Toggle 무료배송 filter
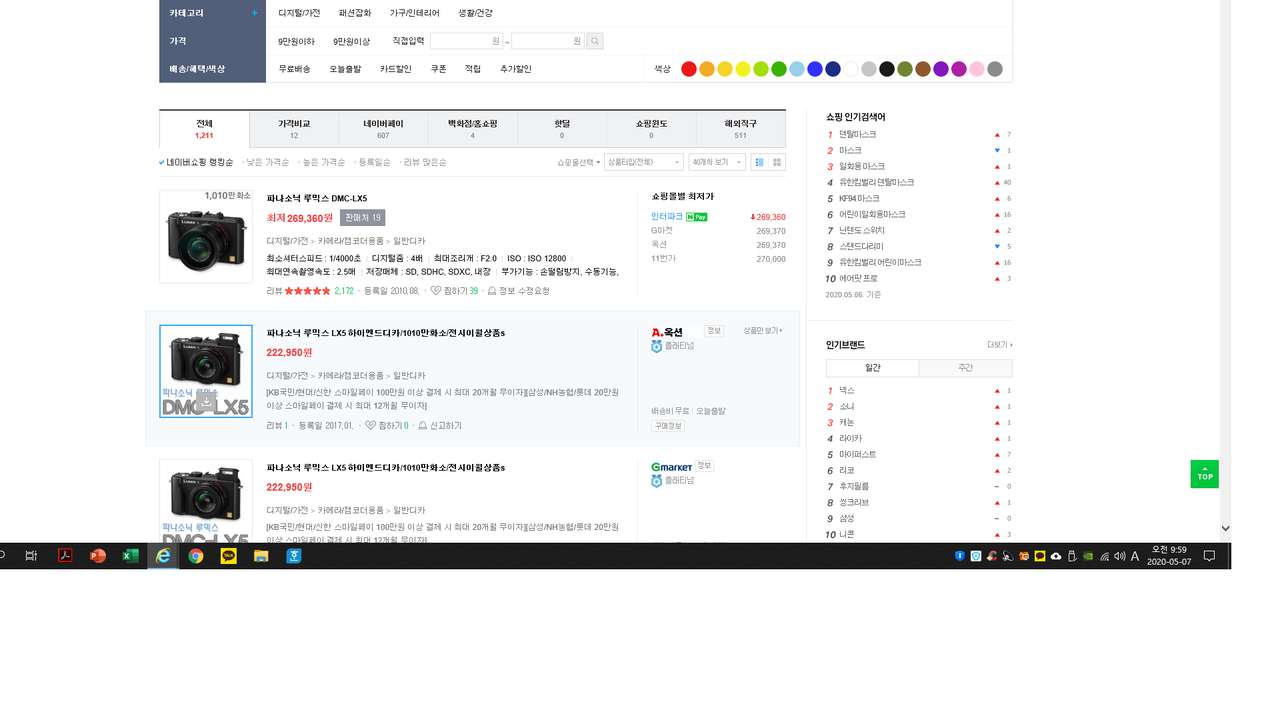Viewport: 1280px width, 720px height. (294, 69)
